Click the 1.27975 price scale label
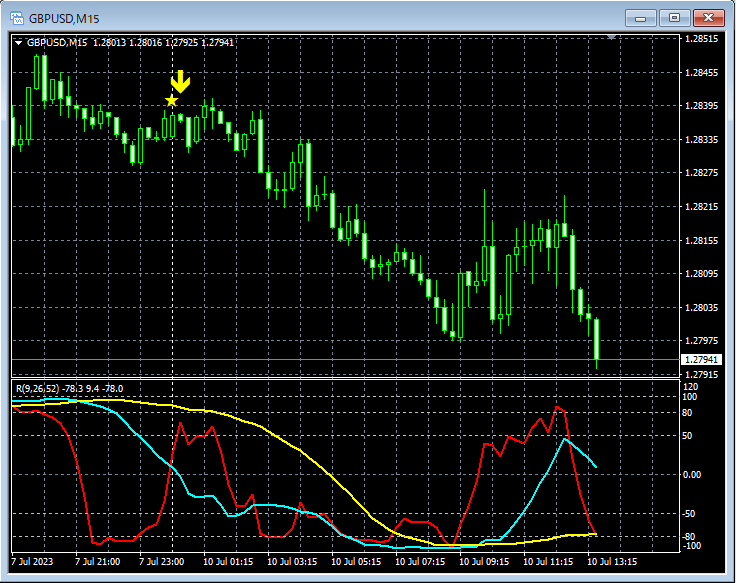This screenshot has width=737, height=583. [701, 340]
